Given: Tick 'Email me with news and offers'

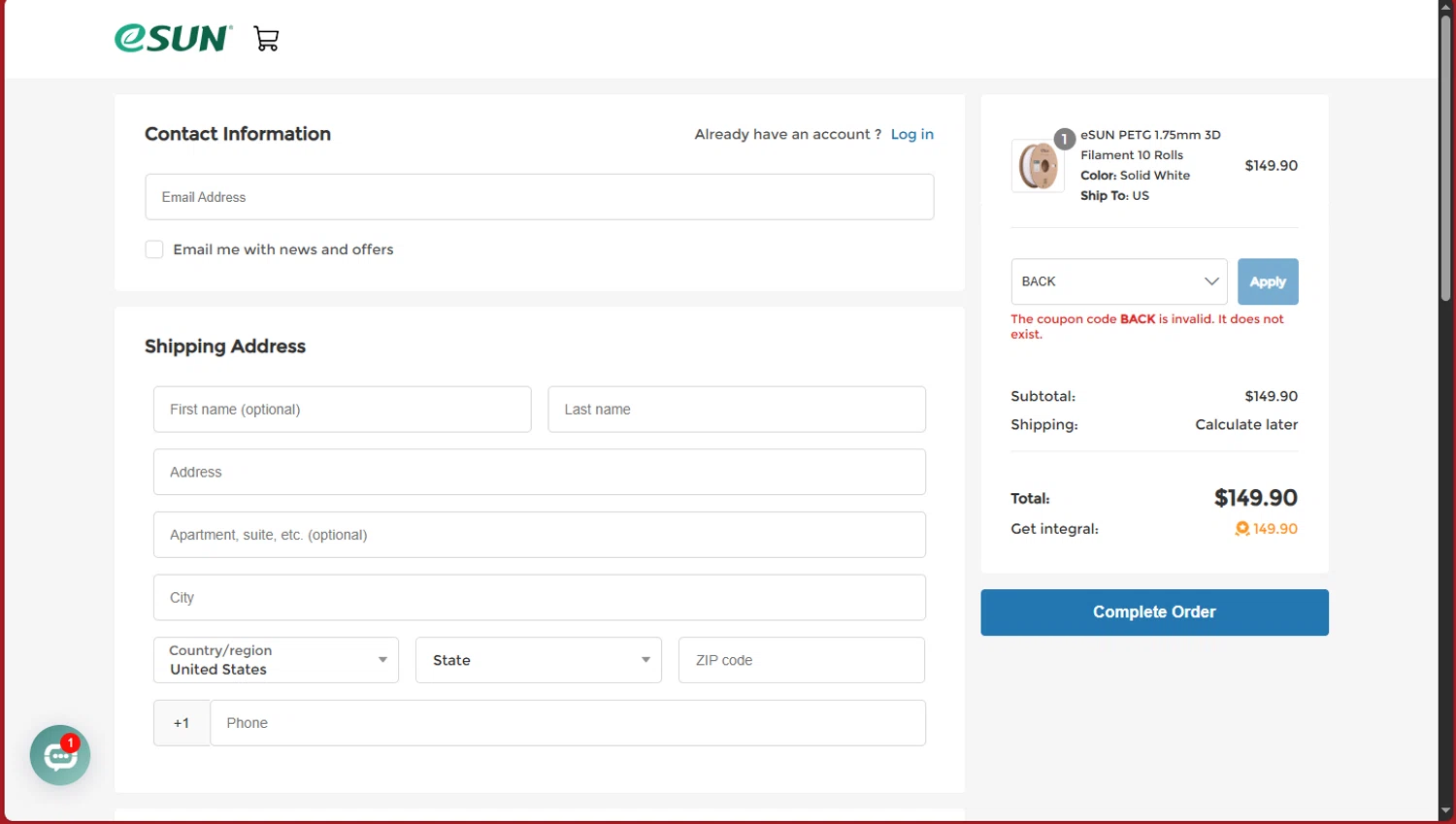Looking at the screenshot, I should 154,249.
